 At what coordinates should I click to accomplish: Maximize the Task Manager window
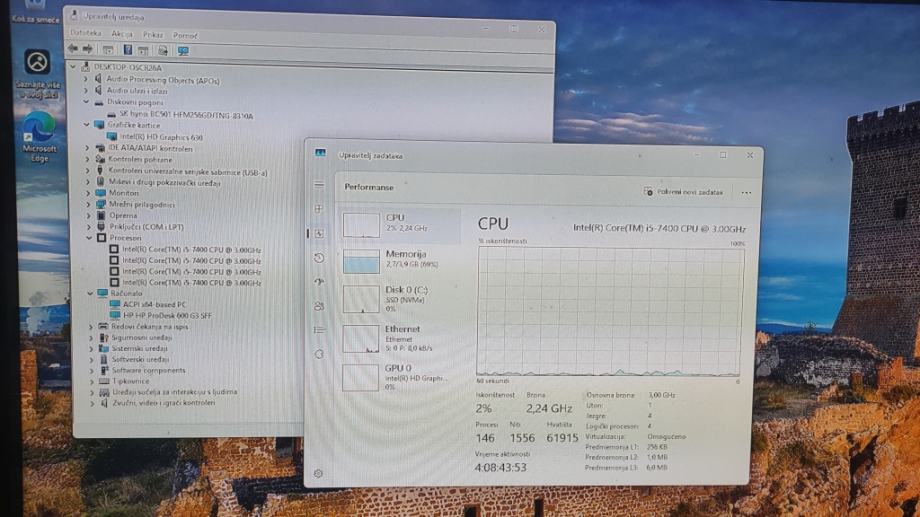[x=723, y=155]
